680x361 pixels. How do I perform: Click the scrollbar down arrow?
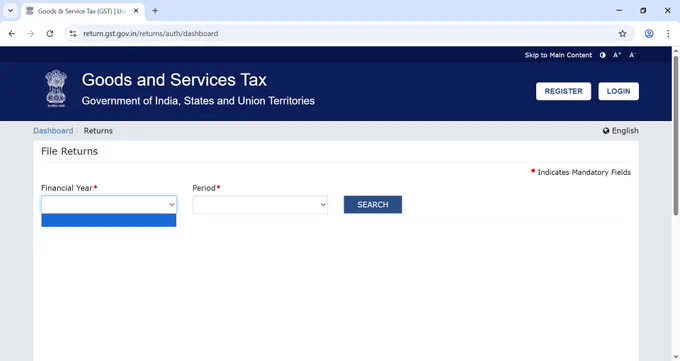pos(676,357)
